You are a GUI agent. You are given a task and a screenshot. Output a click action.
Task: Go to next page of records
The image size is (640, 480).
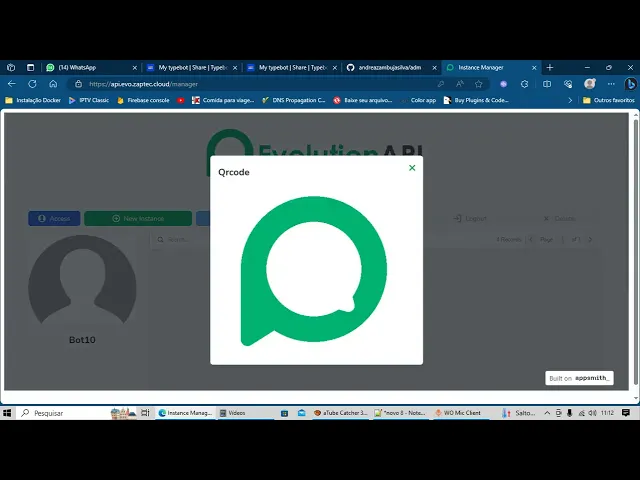[590, 240]
